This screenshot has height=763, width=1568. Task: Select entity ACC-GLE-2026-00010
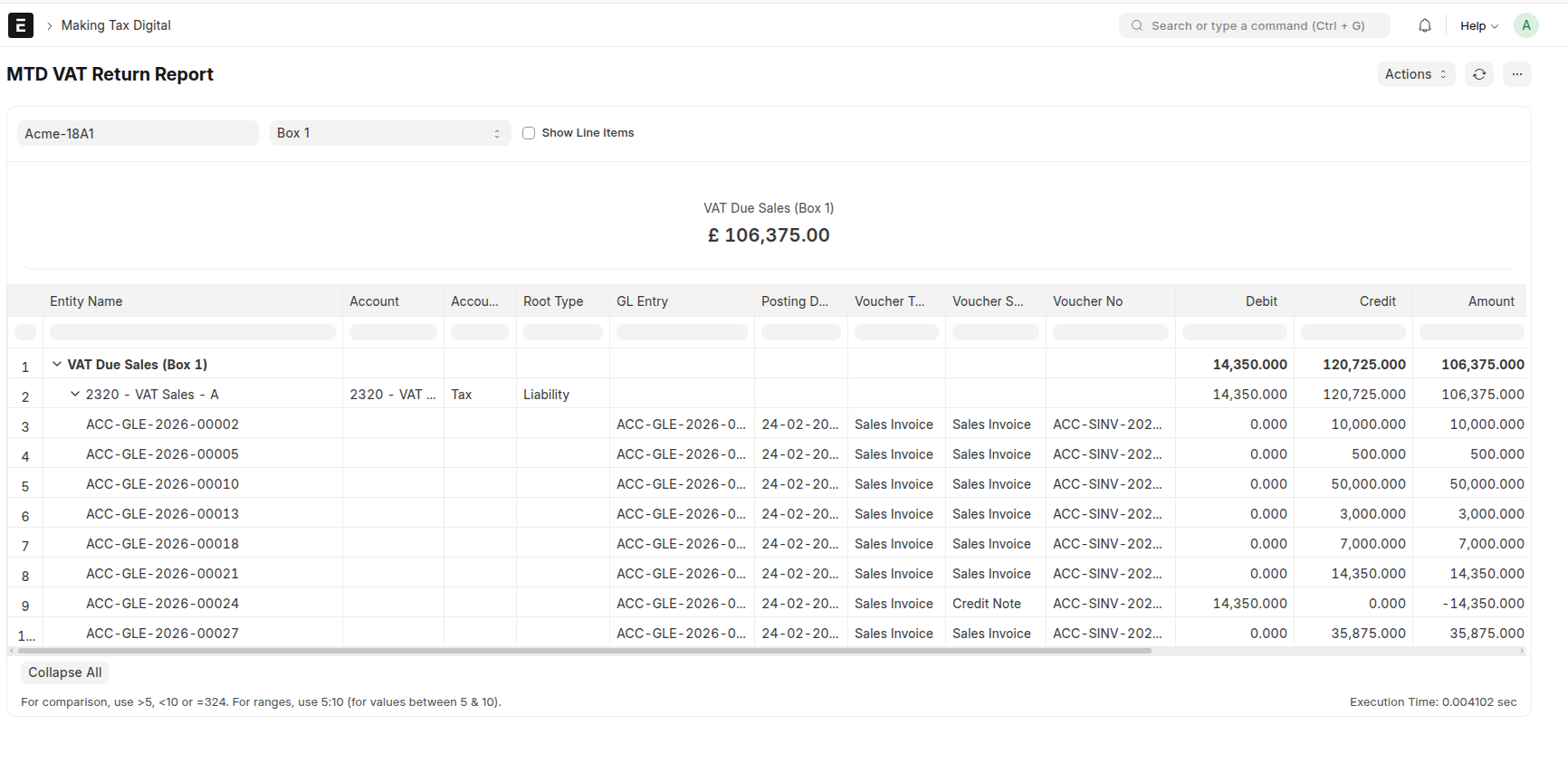162,483
